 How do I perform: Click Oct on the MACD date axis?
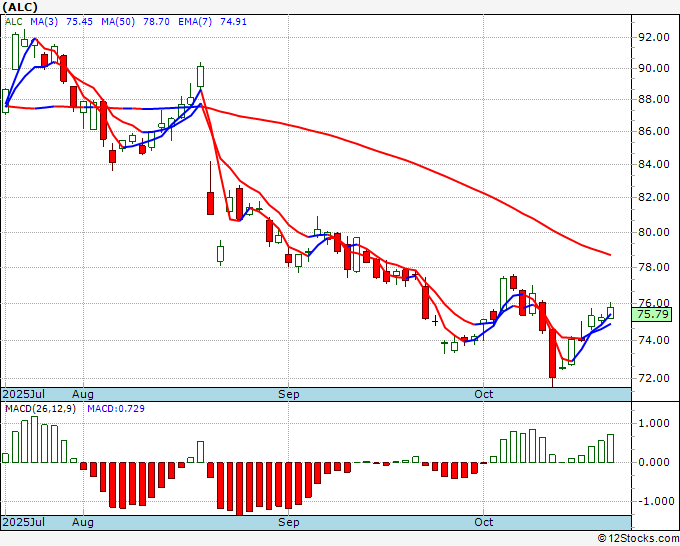(484, 522)
